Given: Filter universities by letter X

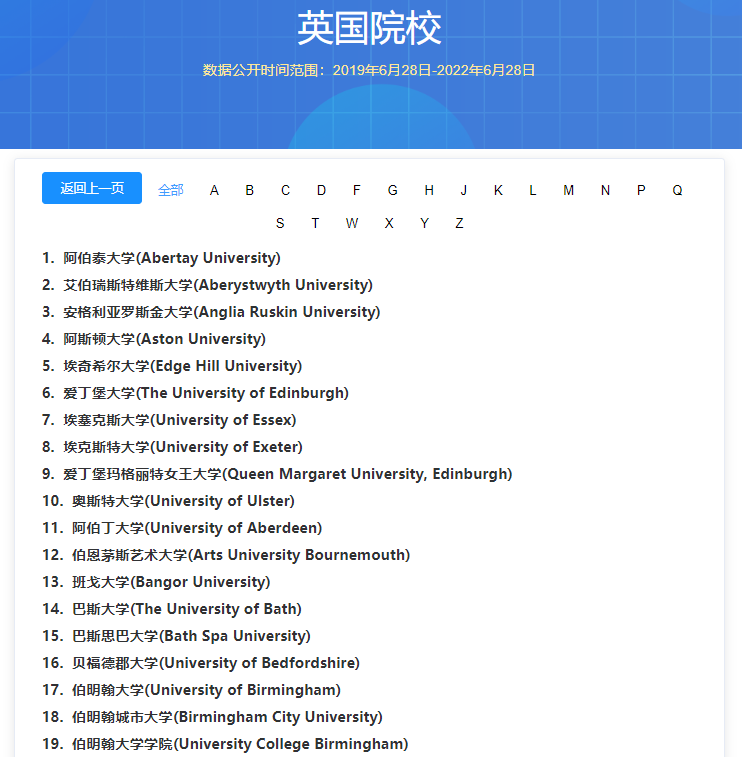Looking at the screenshot, I should click(389, 223).
